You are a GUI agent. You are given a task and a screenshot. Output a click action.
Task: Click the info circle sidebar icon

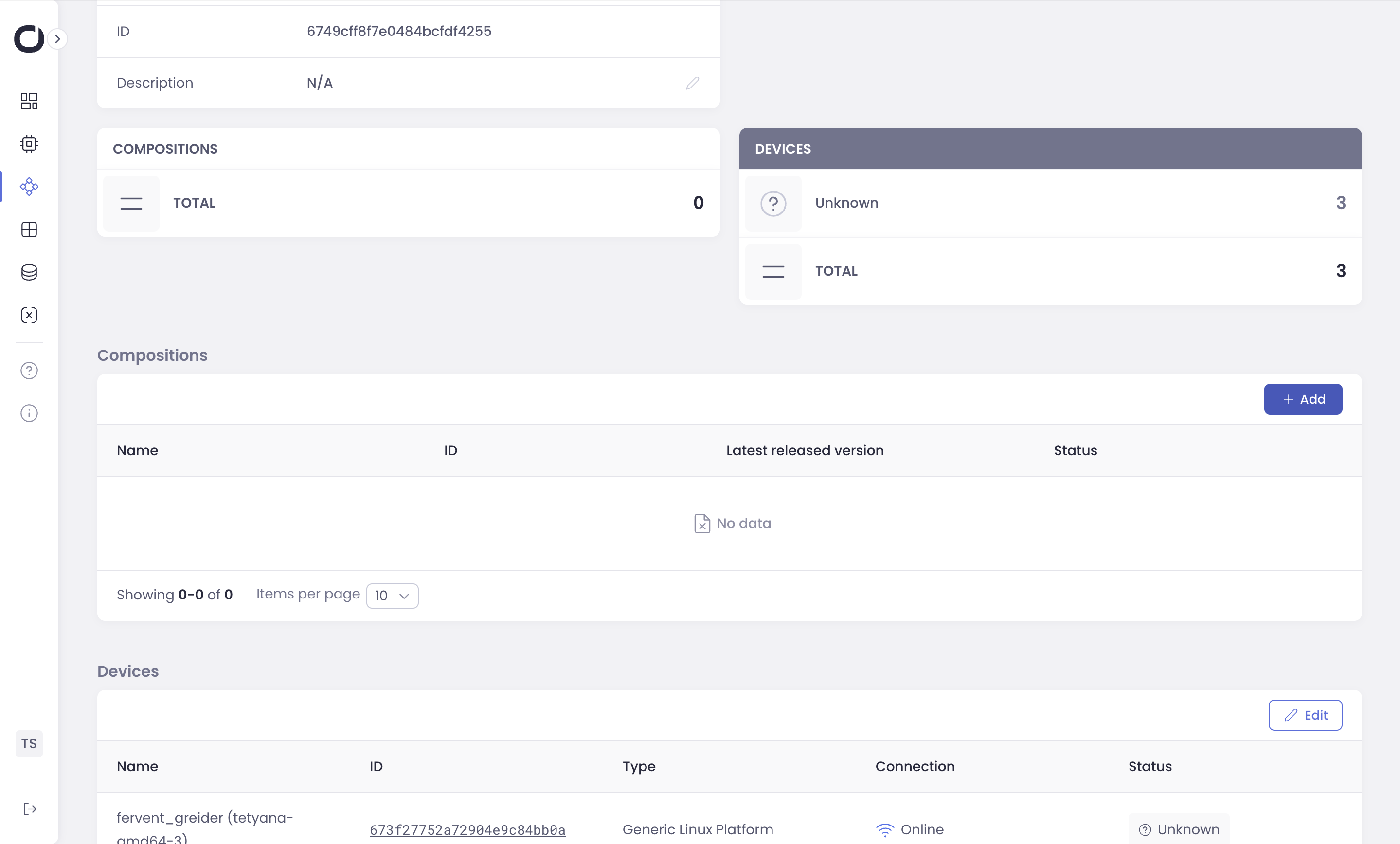pyautogui.click(x=29, y=413)
